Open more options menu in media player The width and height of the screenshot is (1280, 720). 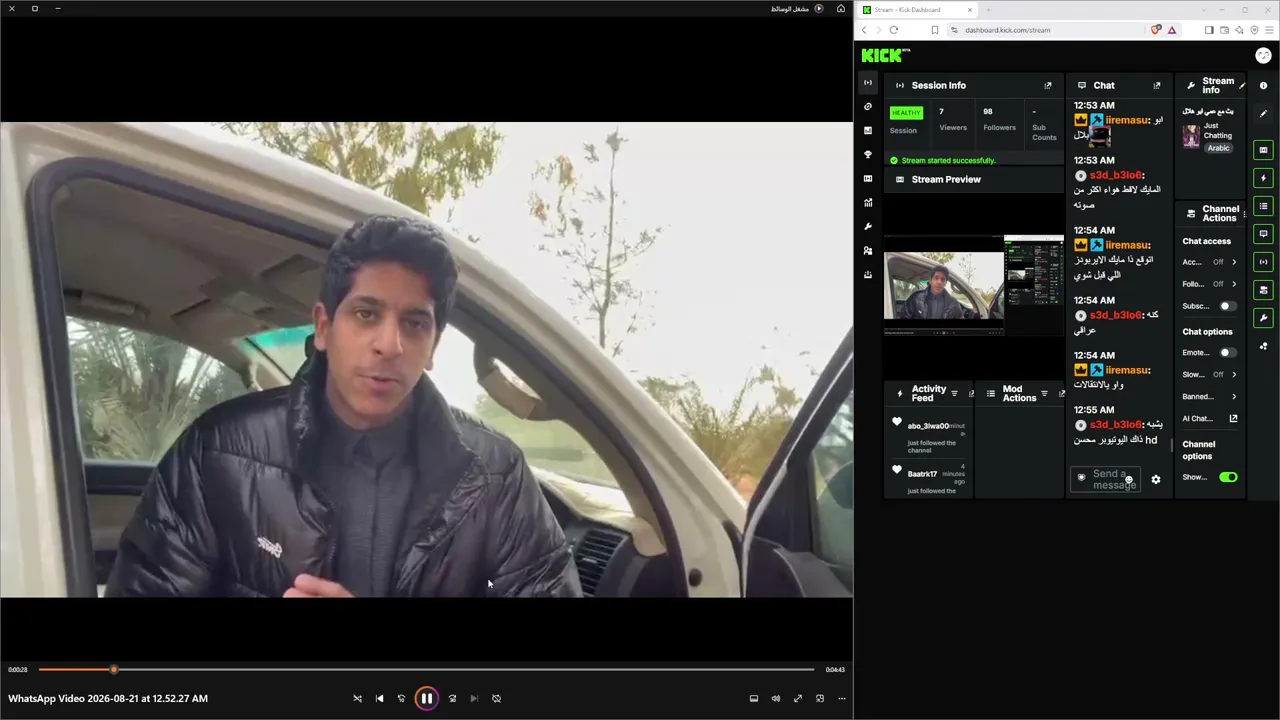click(x=842, y=698)
